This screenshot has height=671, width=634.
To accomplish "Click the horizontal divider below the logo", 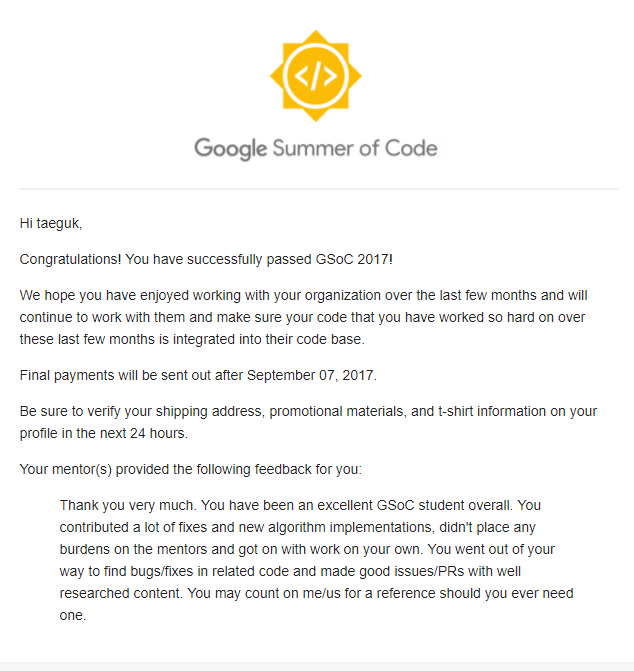I will tap(317, 188).
